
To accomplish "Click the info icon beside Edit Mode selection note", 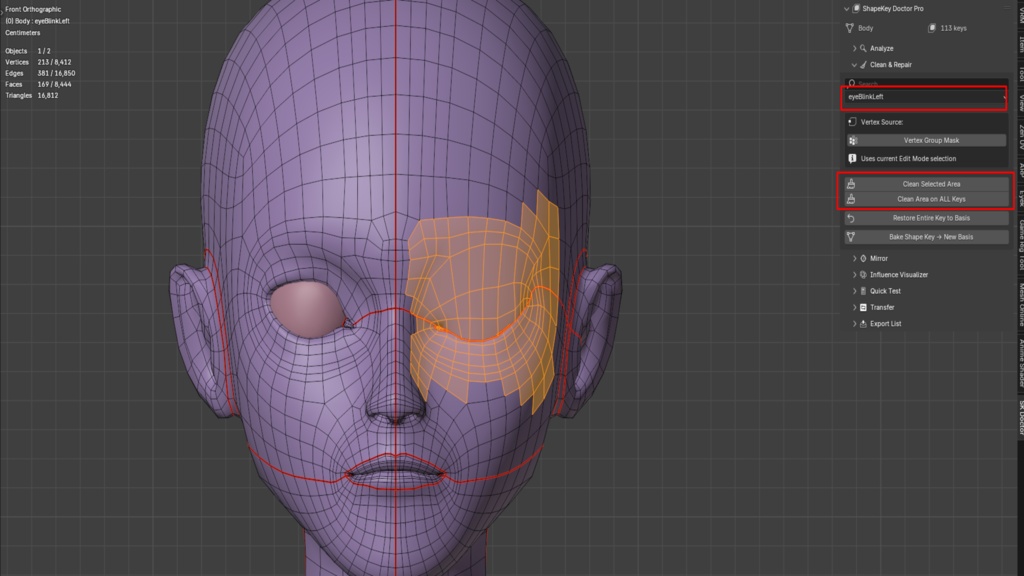I will click(x=852, y=159).
